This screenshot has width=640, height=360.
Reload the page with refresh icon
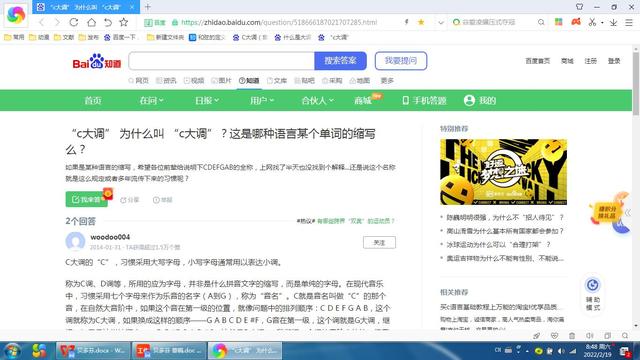click(74, 22)
